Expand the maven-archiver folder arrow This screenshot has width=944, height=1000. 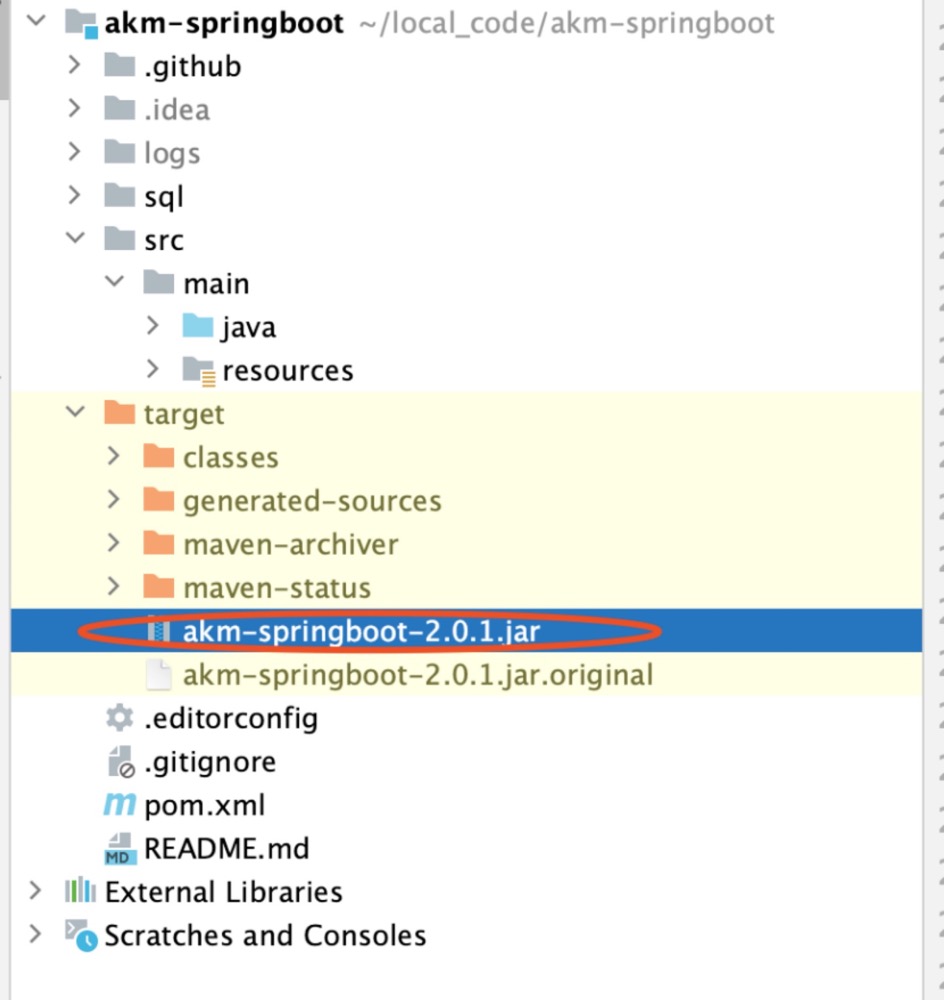113,544
